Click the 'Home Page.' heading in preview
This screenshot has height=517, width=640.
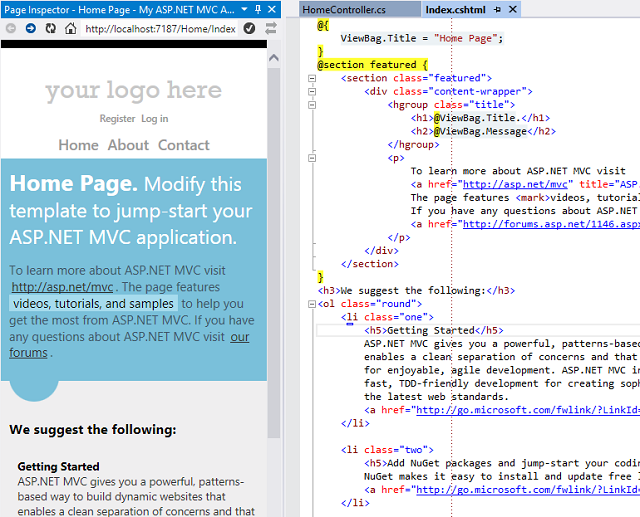click(x=73, y=183)
